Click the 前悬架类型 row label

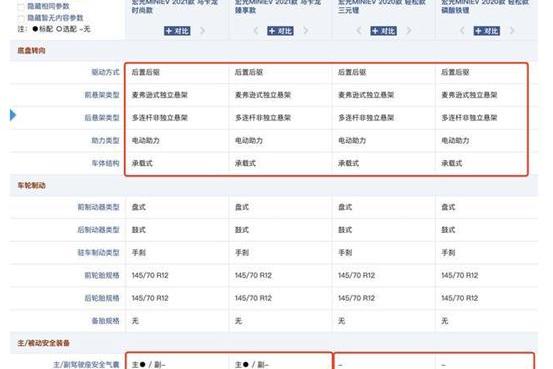click(102, 95)
